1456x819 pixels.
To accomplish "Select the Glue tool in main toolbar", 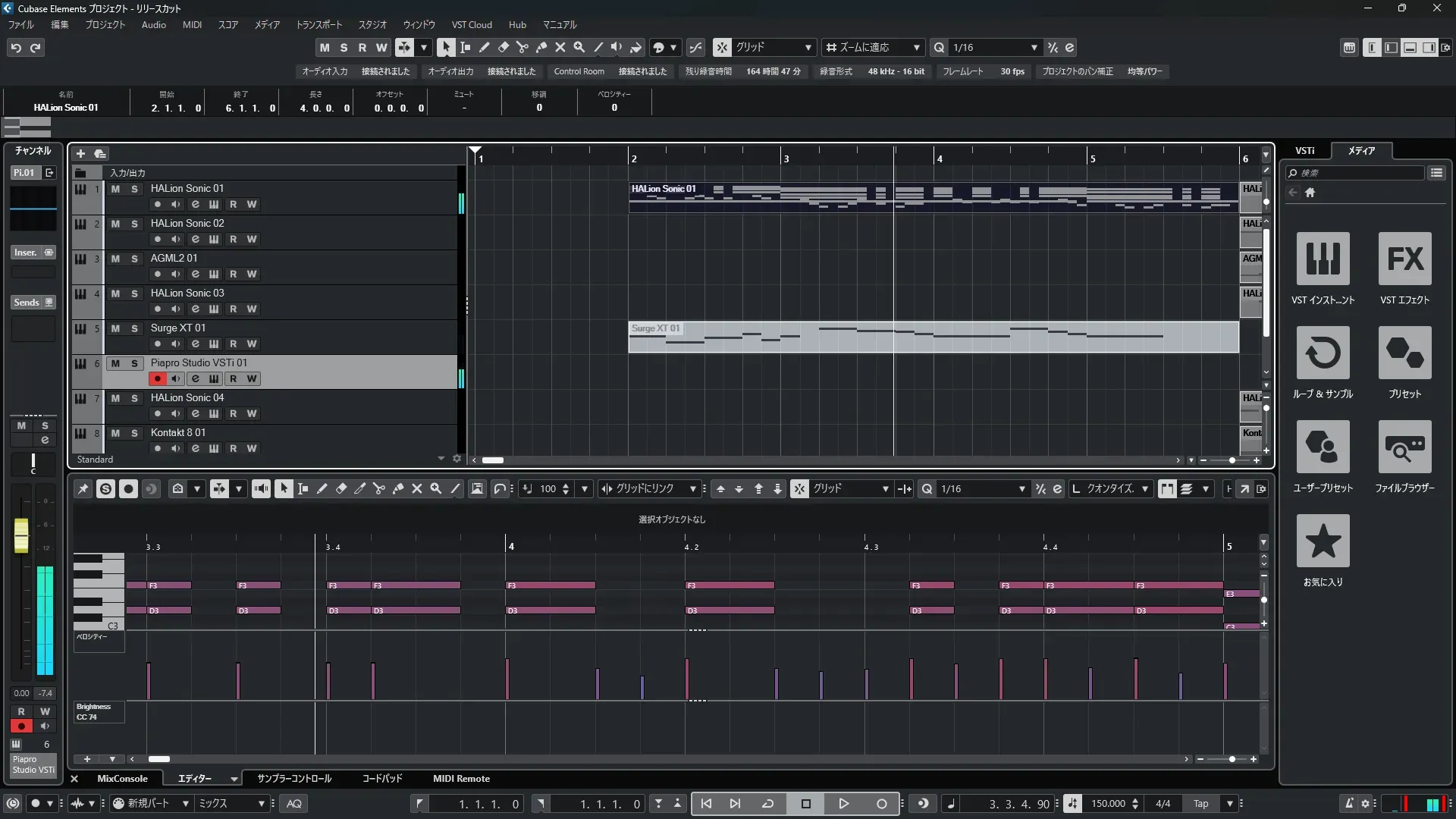I will point(541,47).
